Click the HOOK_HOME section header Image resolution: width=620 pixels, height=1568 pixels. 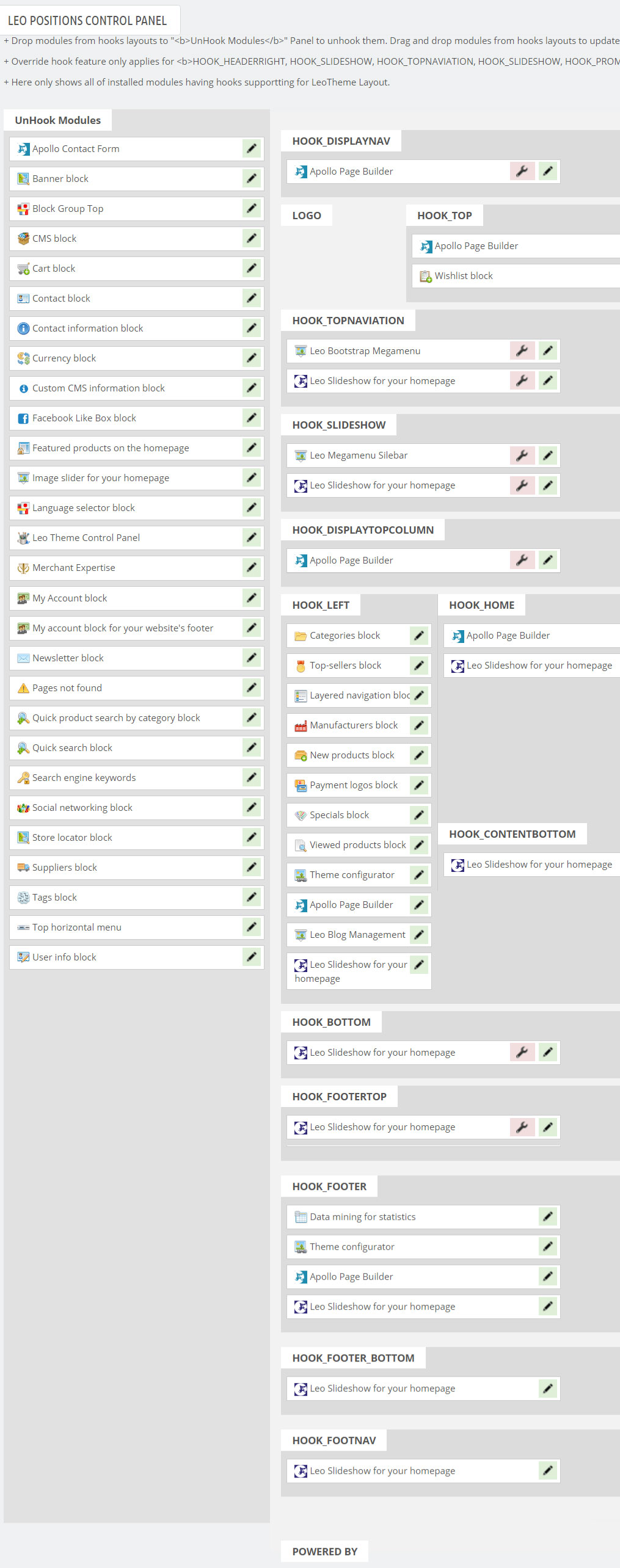pyautogui.click(x=481, y=605)
